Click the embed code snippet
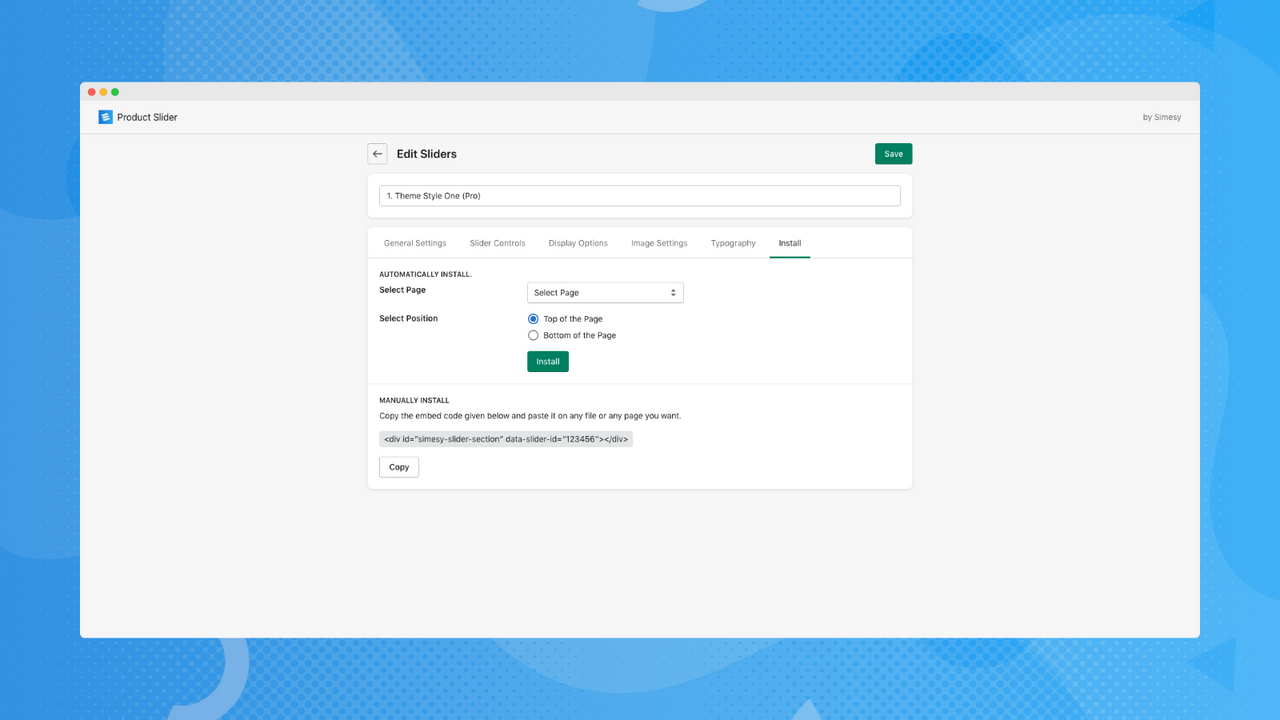 (x=506, y=439)
